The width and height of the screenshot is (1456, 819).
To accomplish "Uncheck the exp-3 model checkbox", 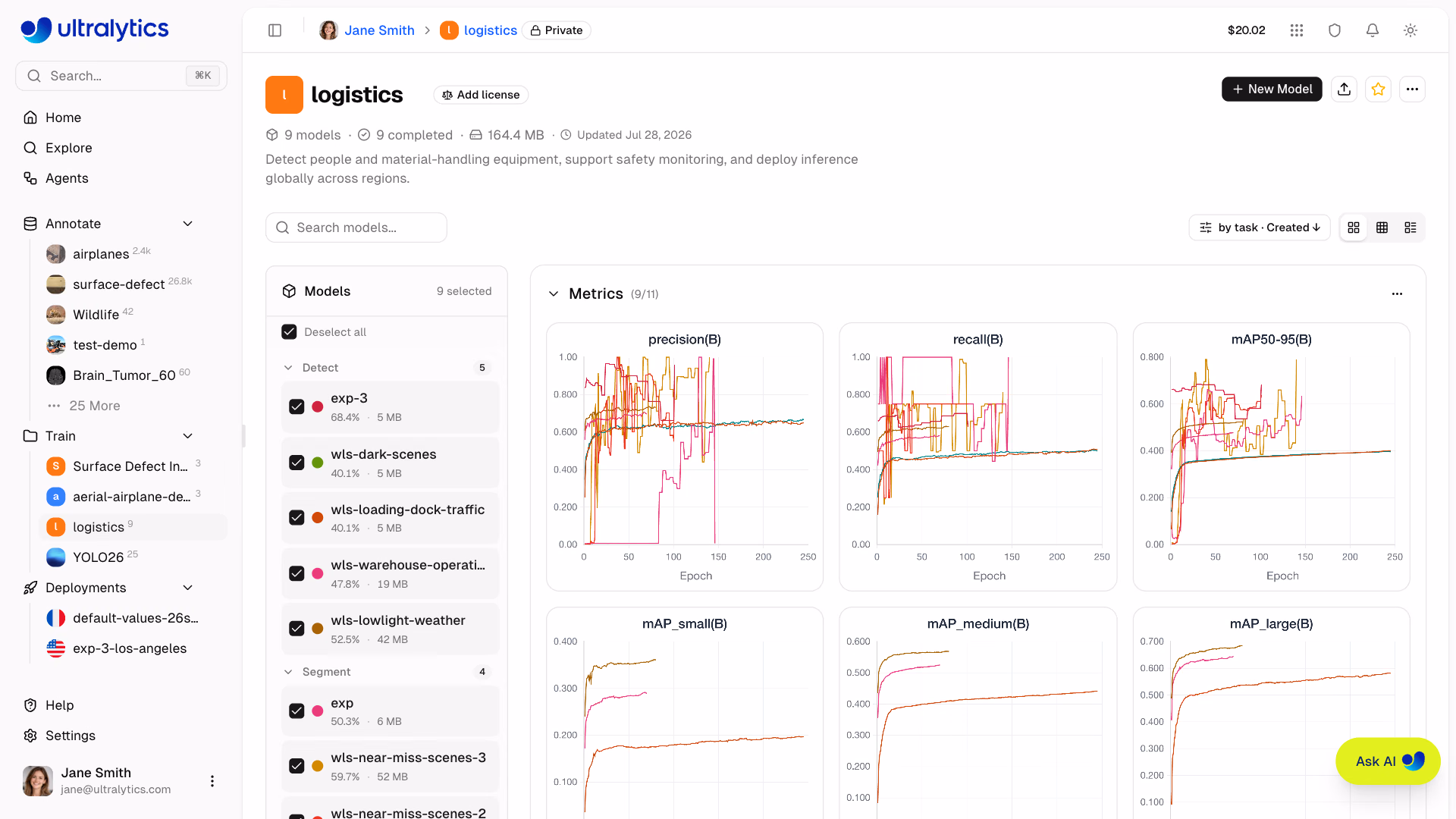I will click(x=297, y=406).
